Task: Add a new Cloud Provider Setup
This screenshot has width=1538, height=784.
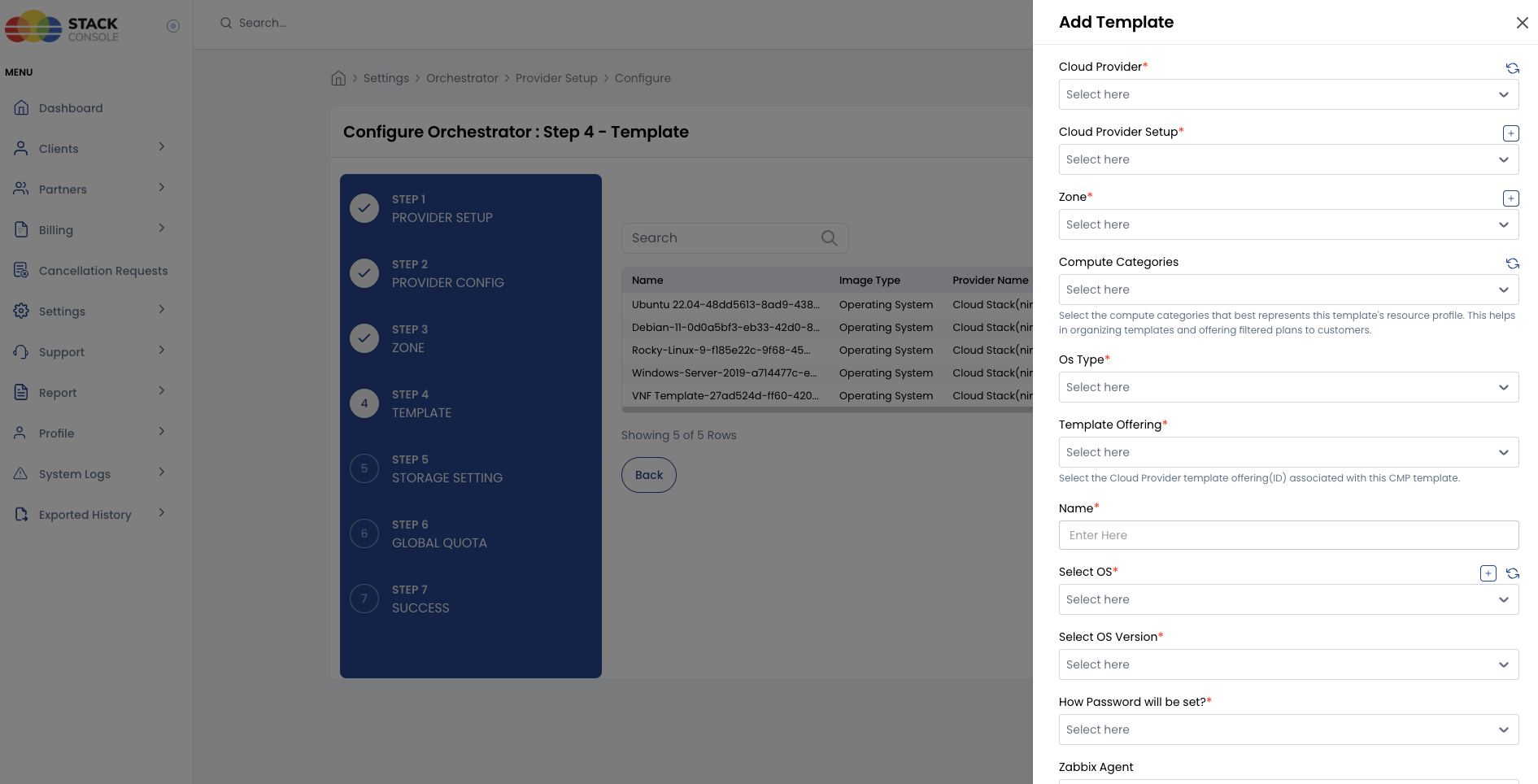Action: (1511, 133)
